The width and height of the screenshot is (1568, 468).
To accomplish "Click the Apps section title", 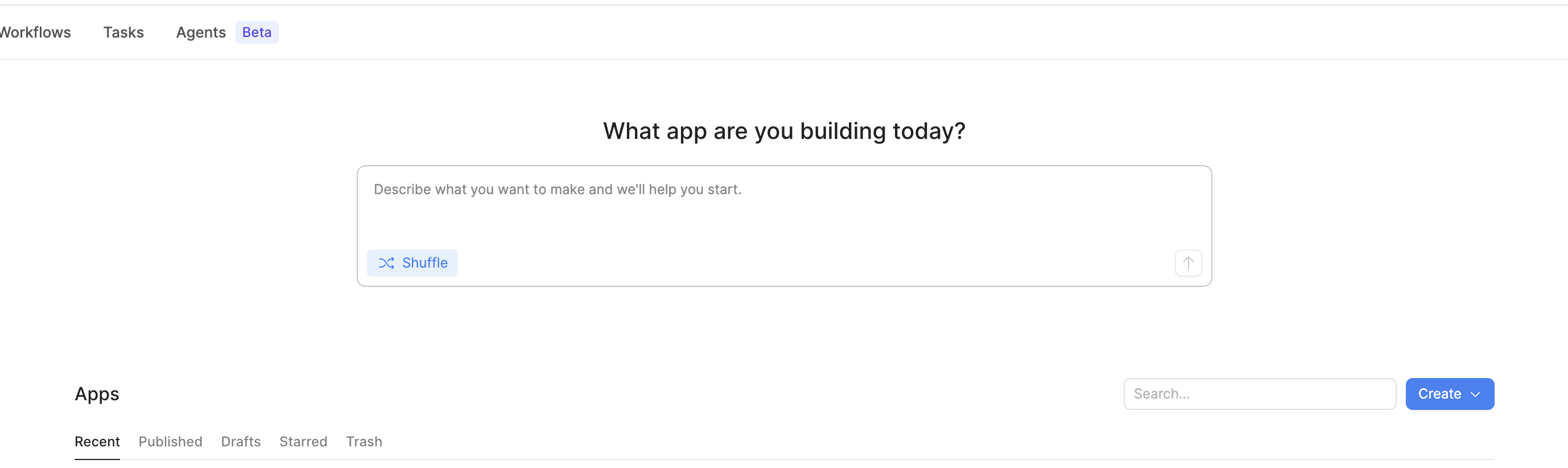I will coord(97,393).
